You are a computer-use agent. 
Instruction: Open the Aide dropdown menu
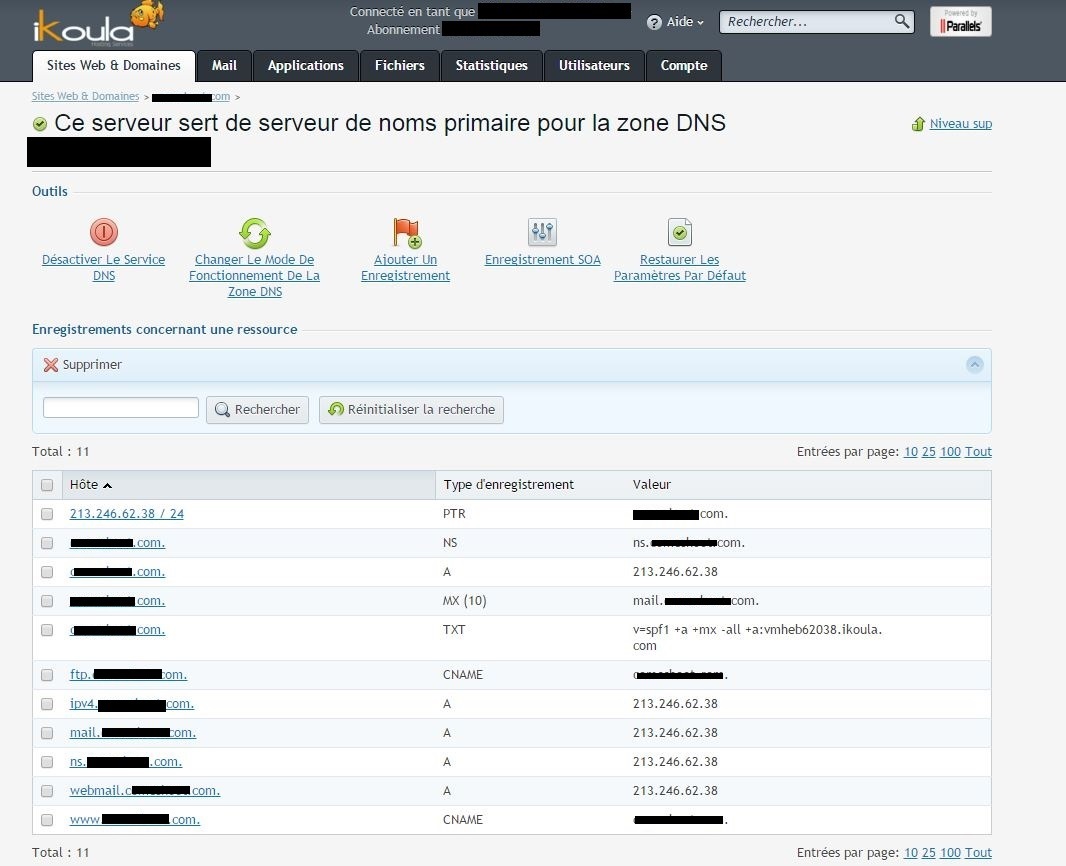676,22
